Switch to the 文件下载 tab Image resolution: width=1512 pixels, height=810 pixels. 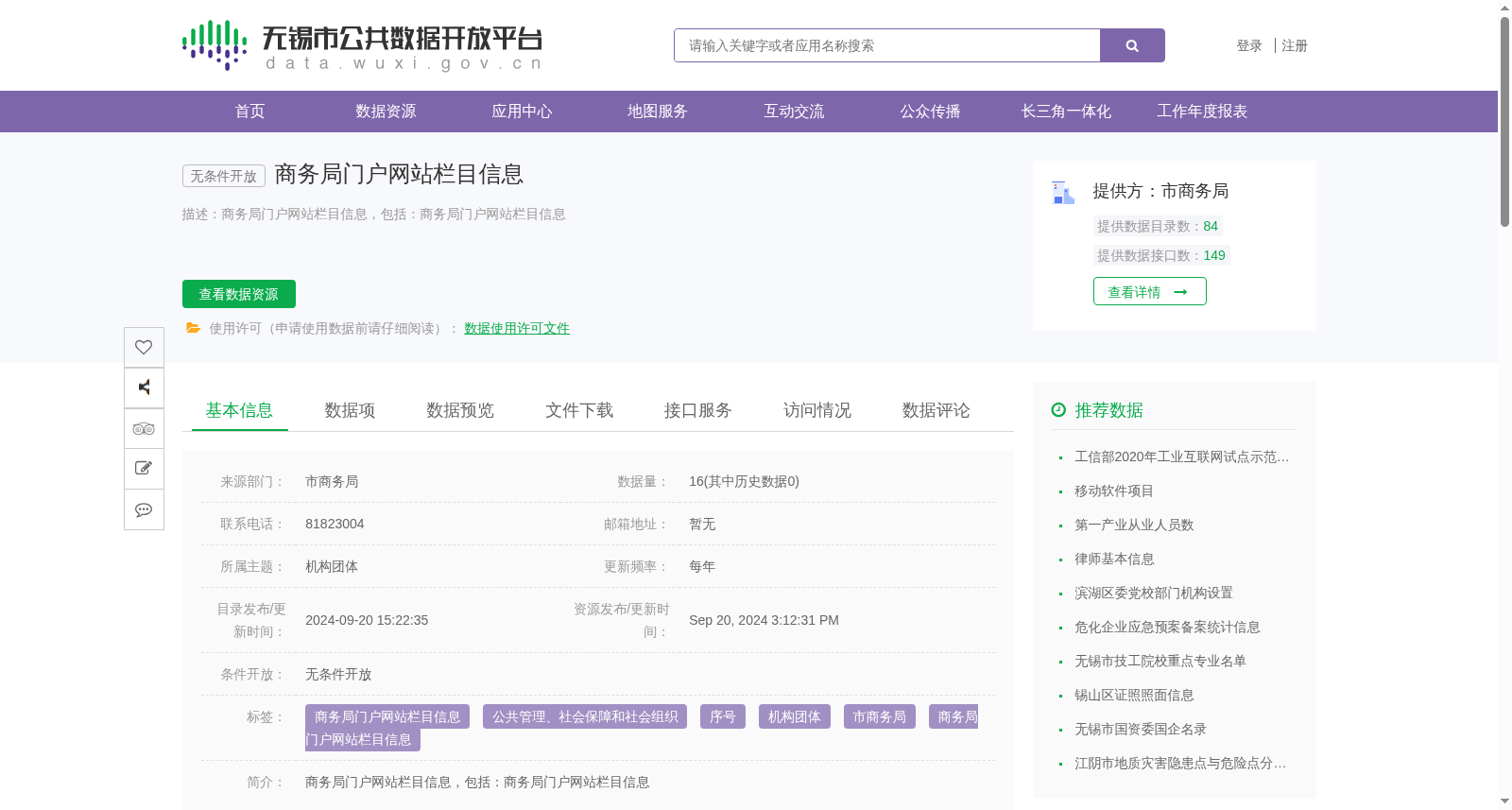tap(579, 410)
